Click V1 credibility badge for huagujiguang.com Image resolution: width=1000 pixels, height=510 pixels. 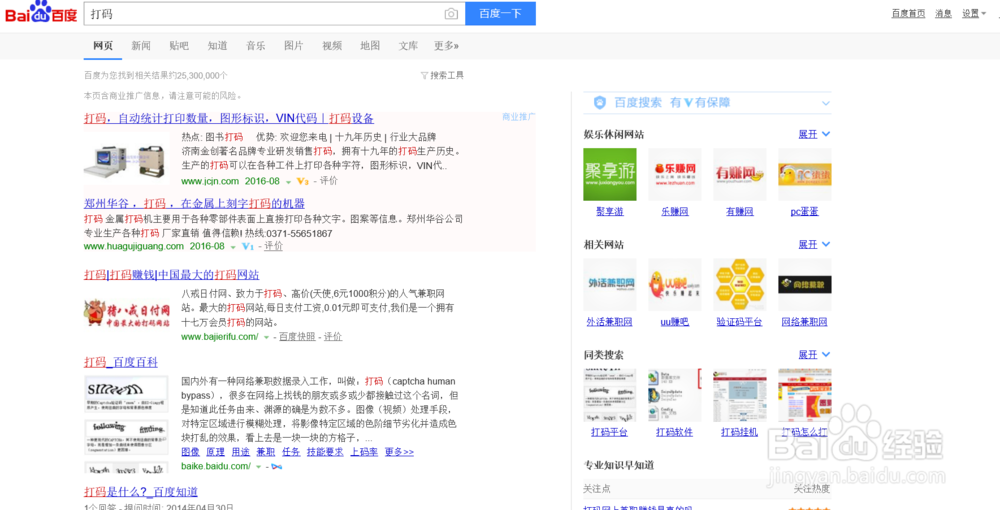248,246
